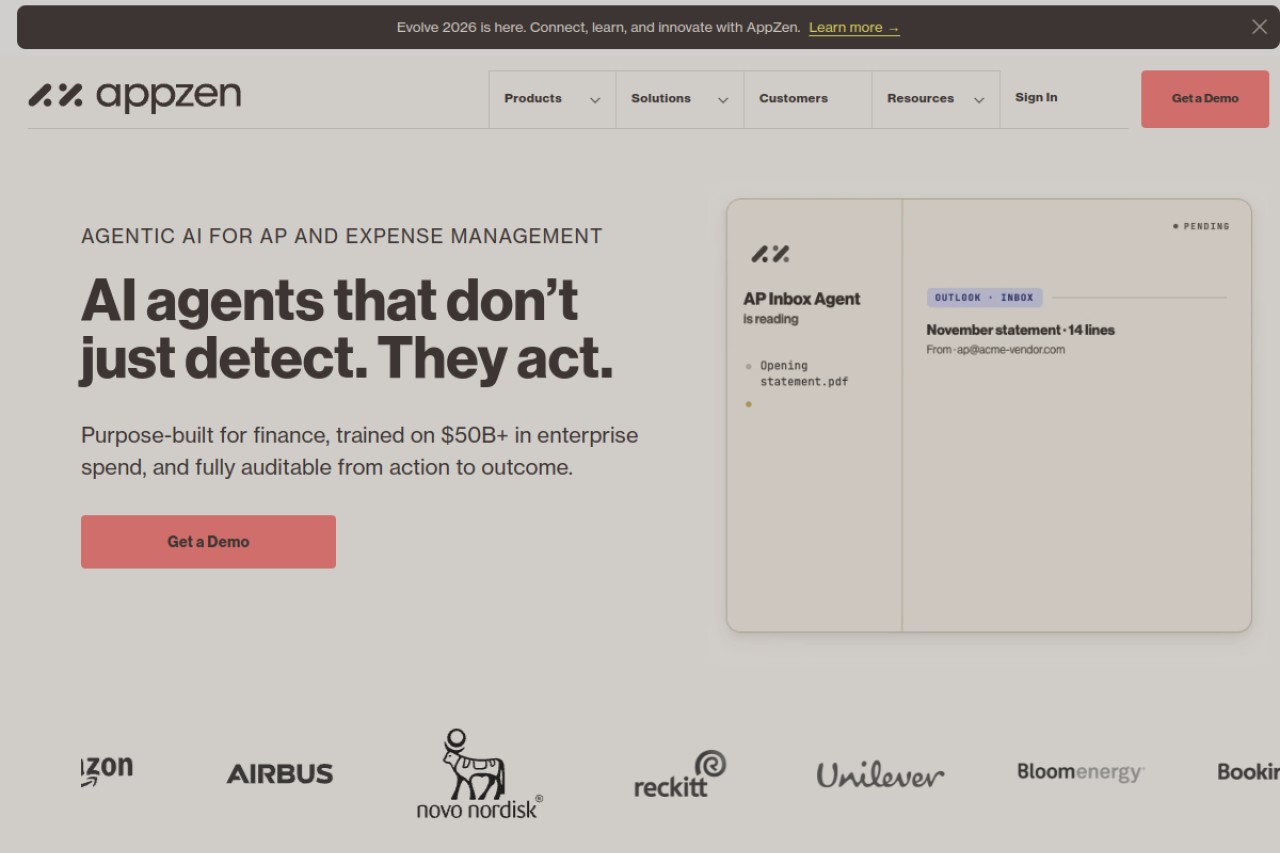Image resolution: width=1280 pixels, height=853 pixels.
Task: Expand the Resources chevron
Action: (x=979, y=100)
